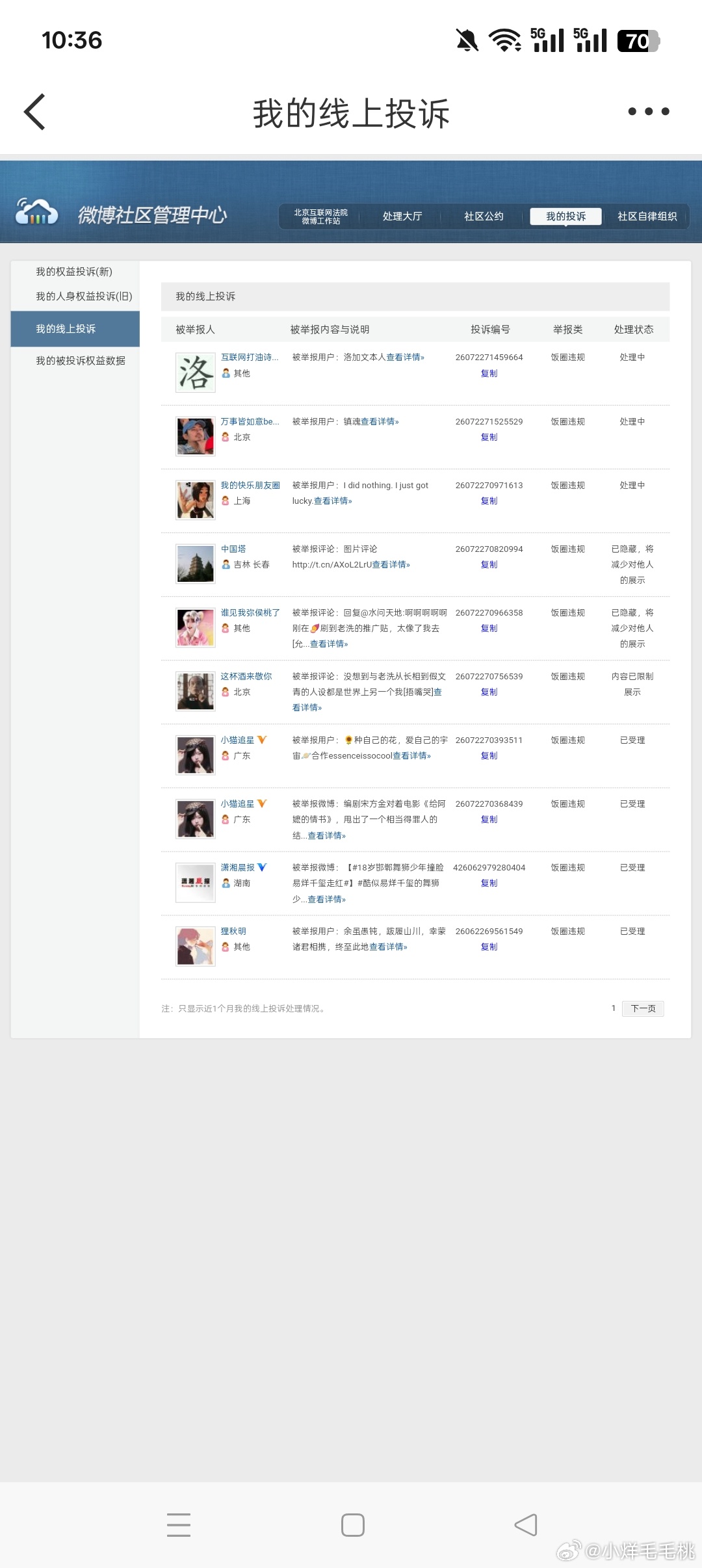The width and height of the screenshot is (702, 1568).
Task: View details for 图片评论 report
Action: pyautogui.click(x=391, y=564)
